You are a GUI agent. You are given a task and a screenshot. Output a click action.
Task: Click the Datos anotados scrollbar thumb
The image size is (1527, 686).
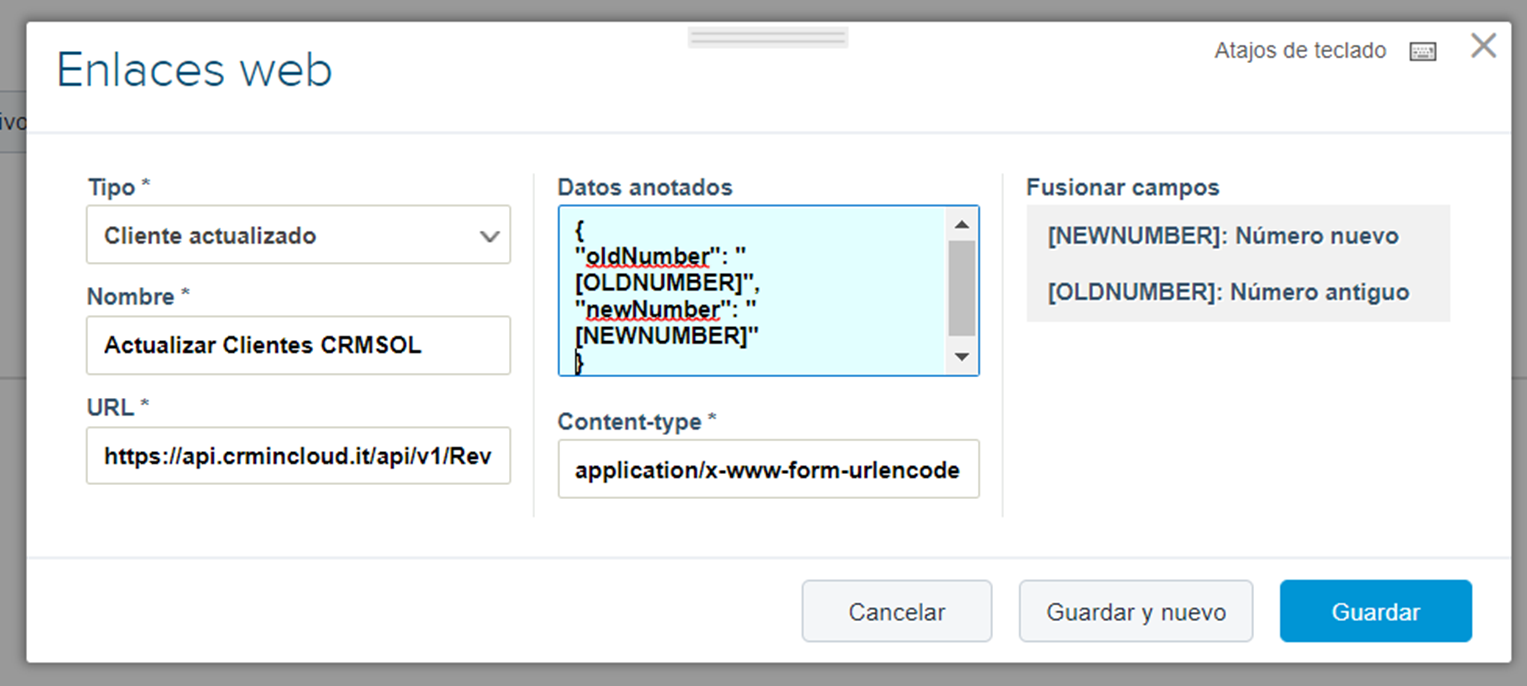pyautogui.click(x=961, y=288)
